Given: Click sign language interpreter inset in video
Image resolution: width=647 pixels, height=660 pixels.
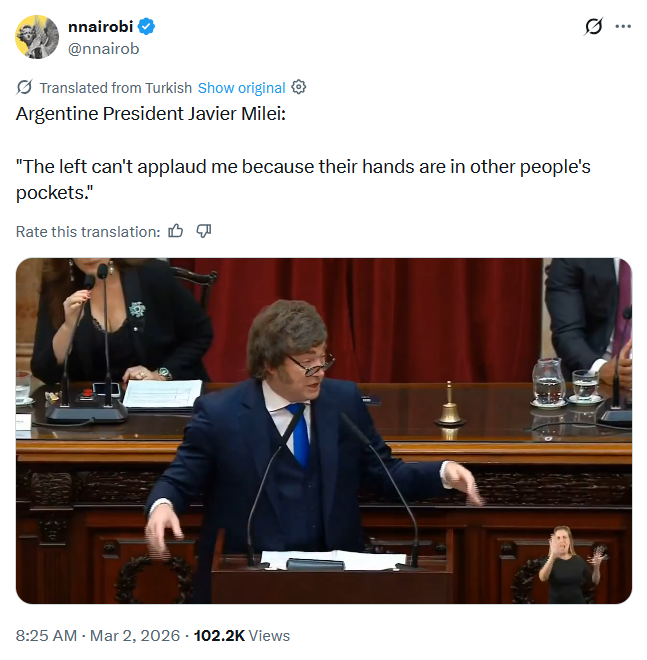Looking at the screenshot, I should pyautogui.click(x=573, y=564).
